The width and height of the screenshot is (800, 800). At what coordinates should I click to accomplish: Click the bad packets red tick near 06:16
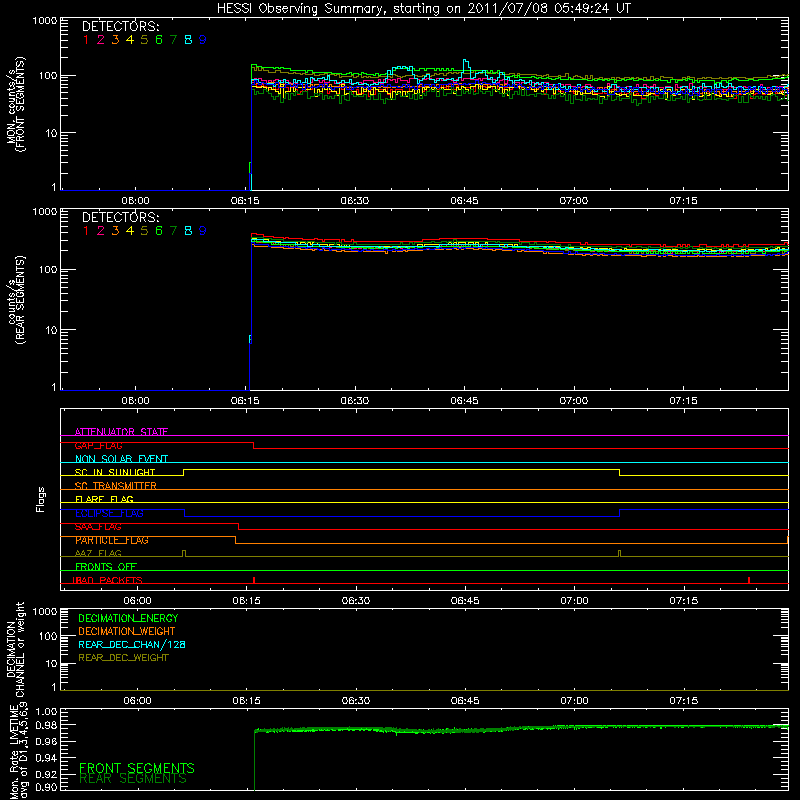[254, 580]
